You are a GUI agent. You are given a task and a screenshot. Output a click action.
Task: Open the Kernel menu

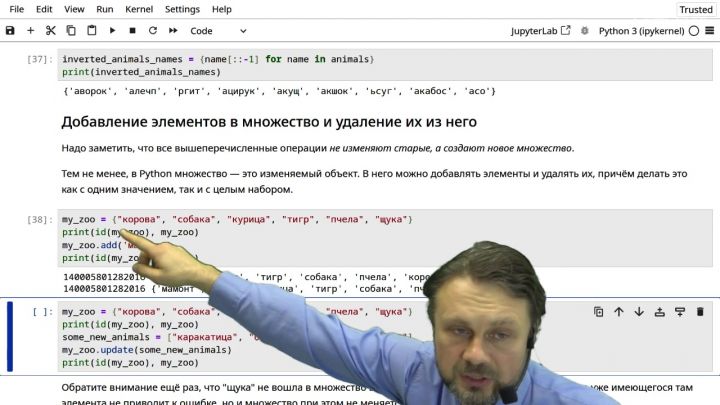139,9
